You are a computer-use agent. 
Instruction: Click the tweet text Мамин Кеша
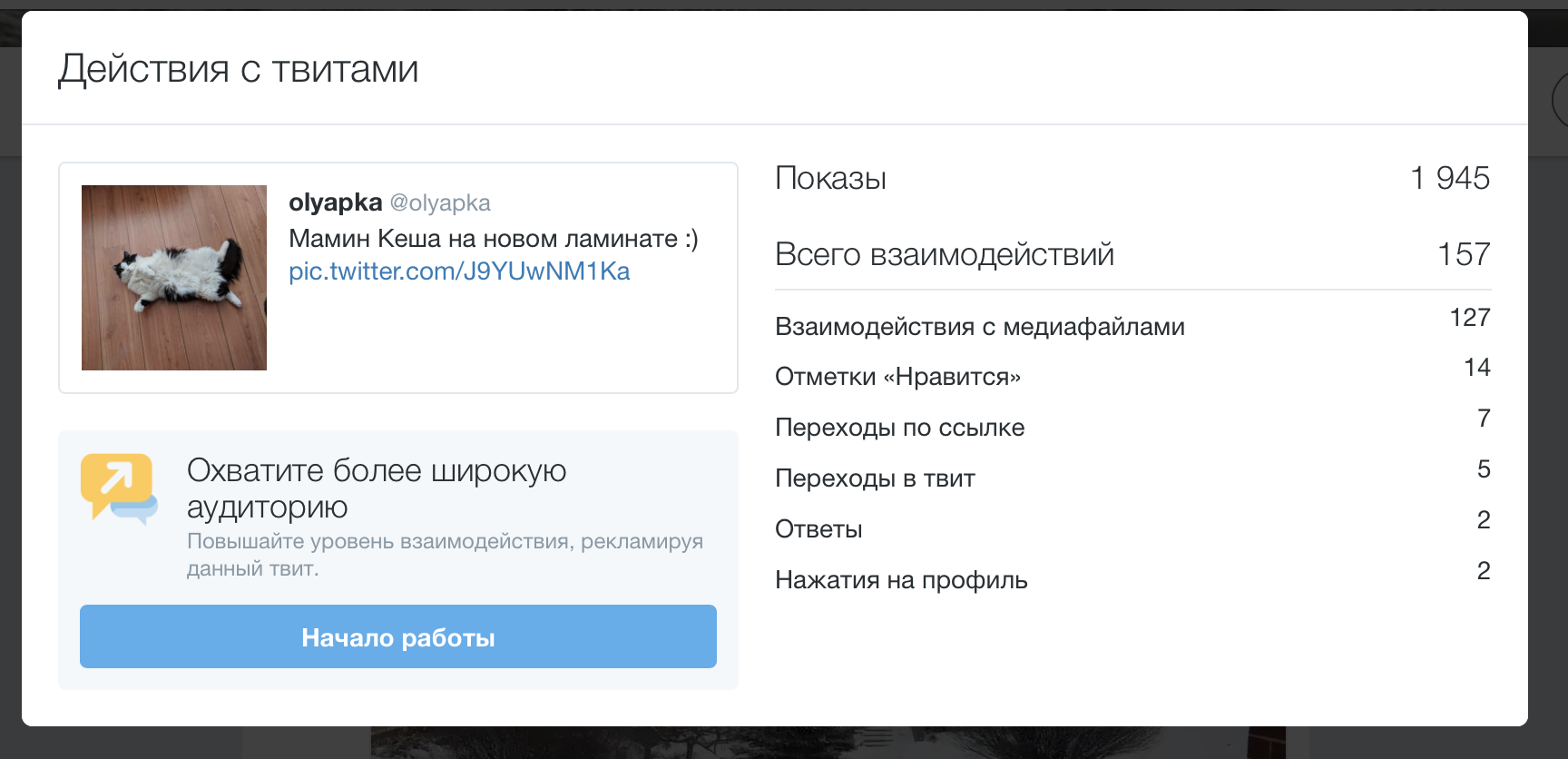coord(494,239)
